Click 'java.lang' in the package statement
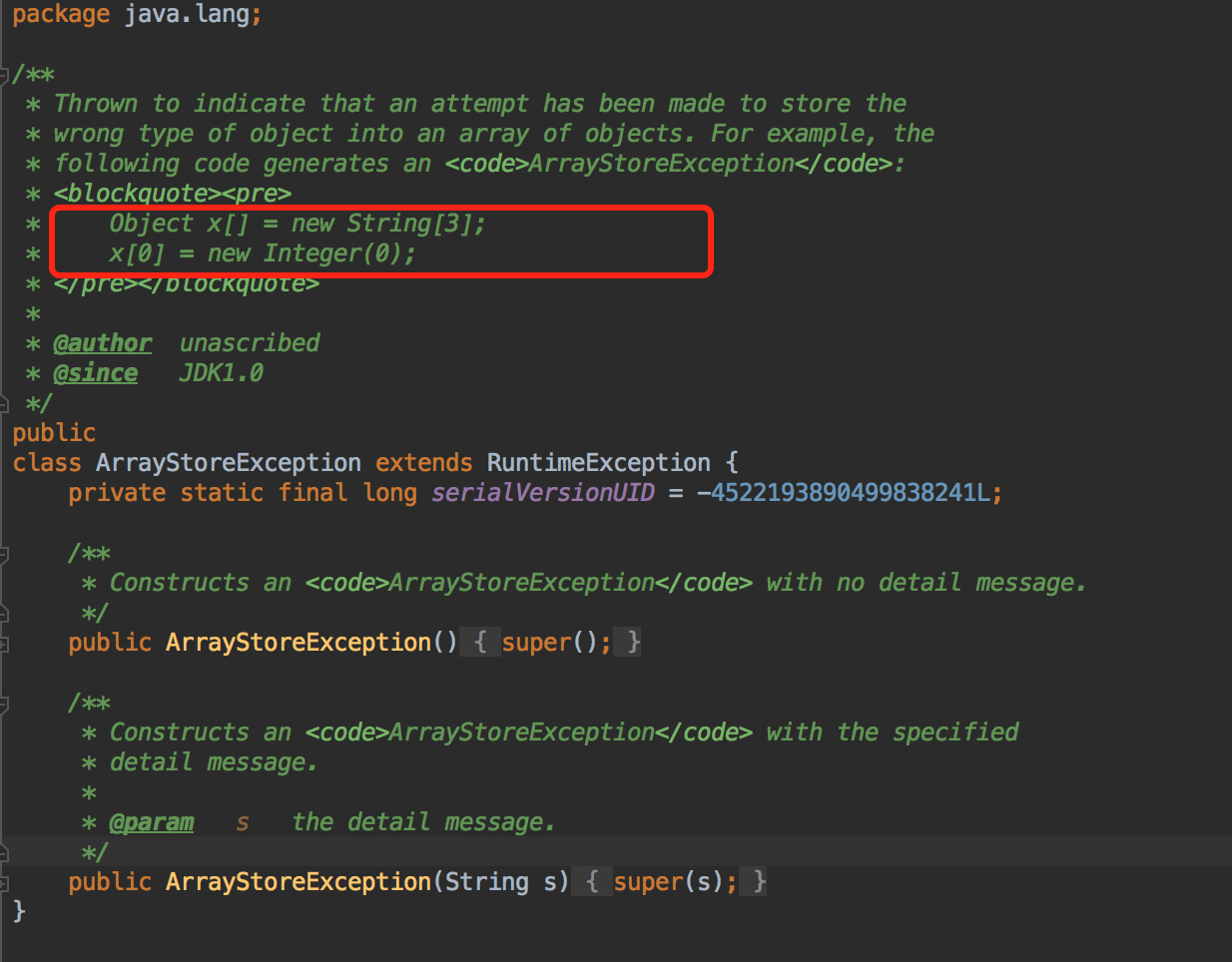 187,15
